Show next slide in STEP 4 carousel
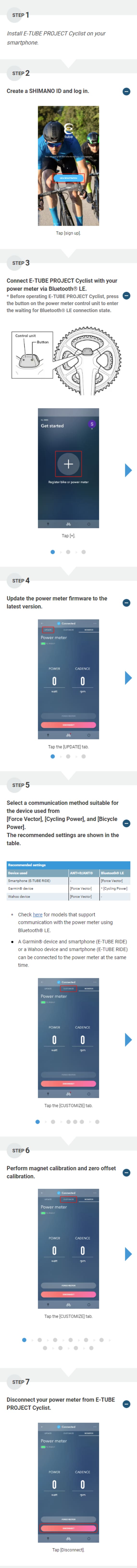The width and height of the screenshot is (137, 1568). tap(128, 678)
